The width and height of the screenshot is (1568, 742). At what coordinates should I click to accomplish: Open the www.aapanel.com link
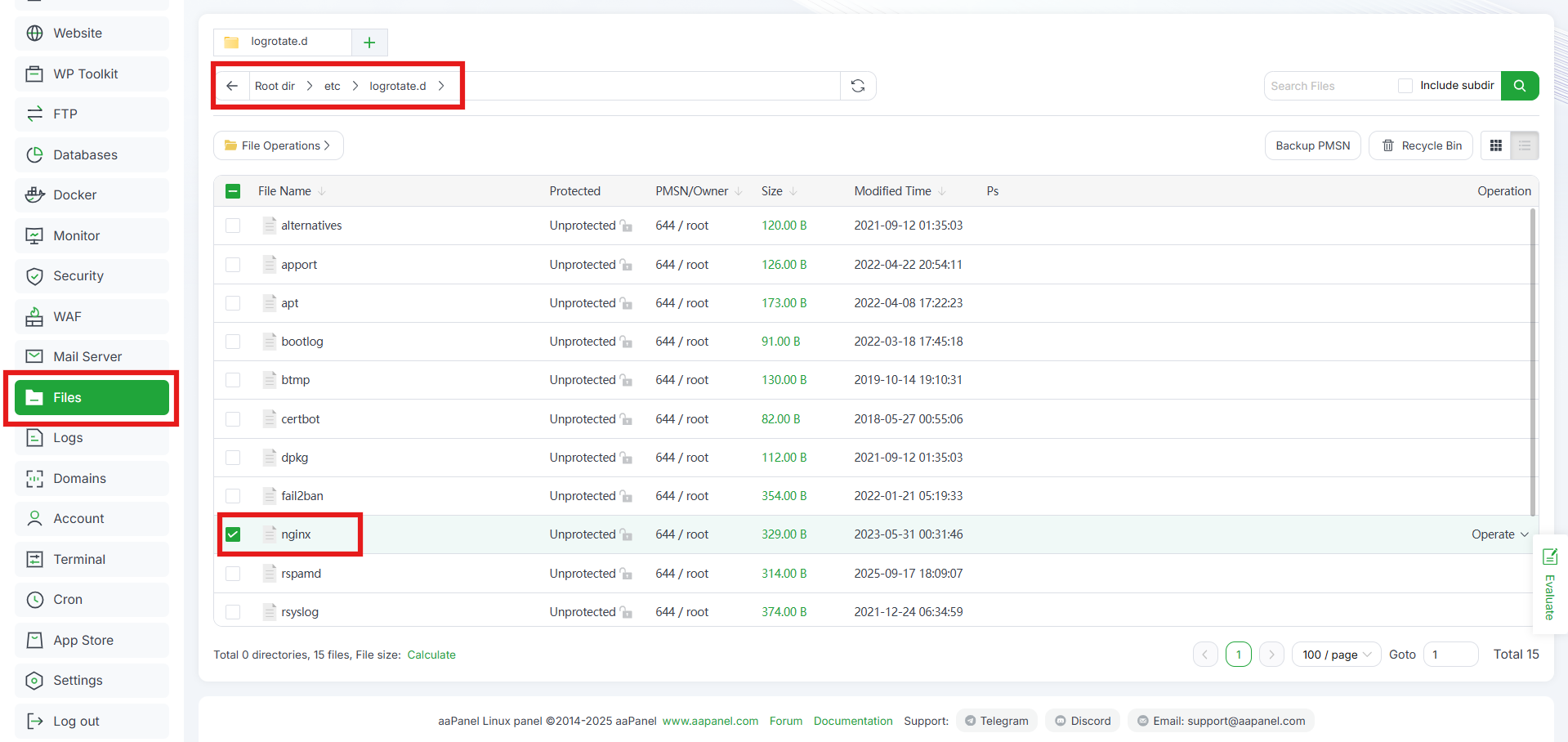(x=710, y=721)
